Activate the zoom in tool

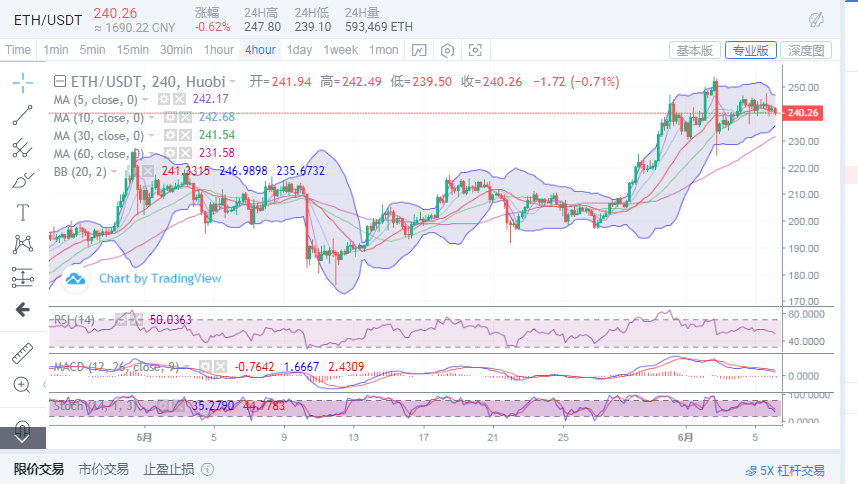click(x=22, y=385)
